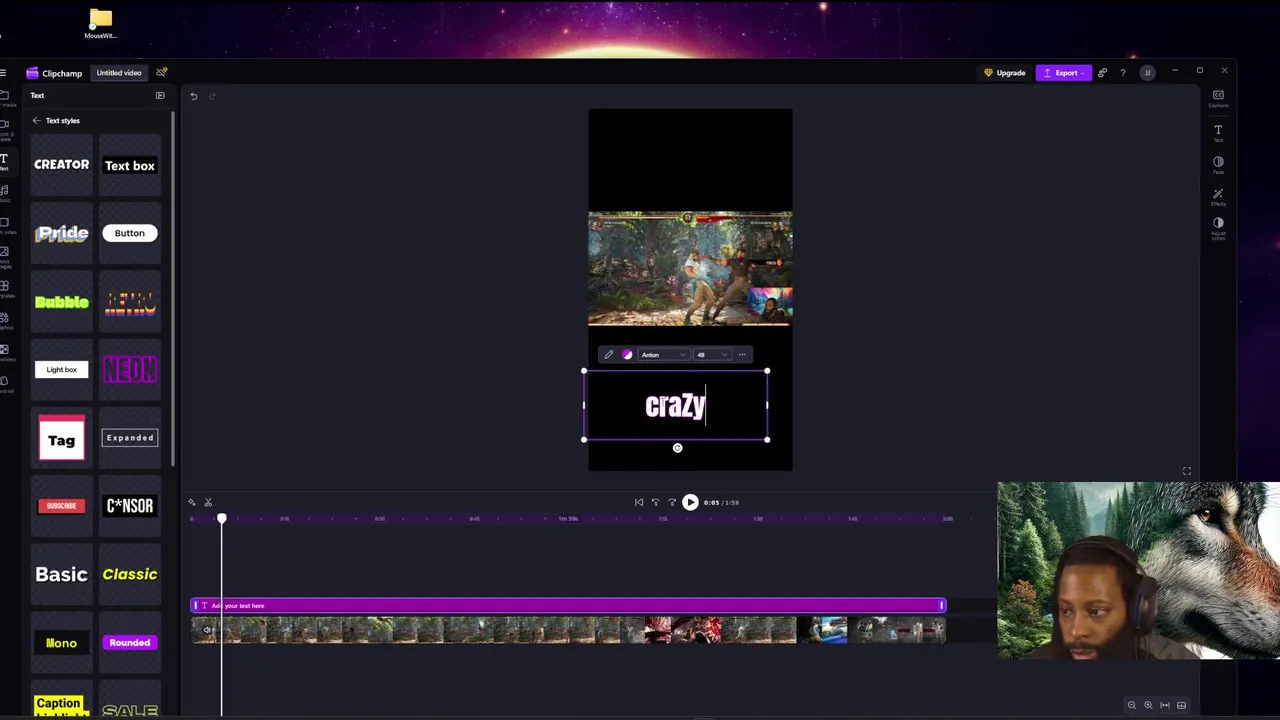Go back from Text styles
This screenshot has height=720, width=1280.
(x=37, y=120)
